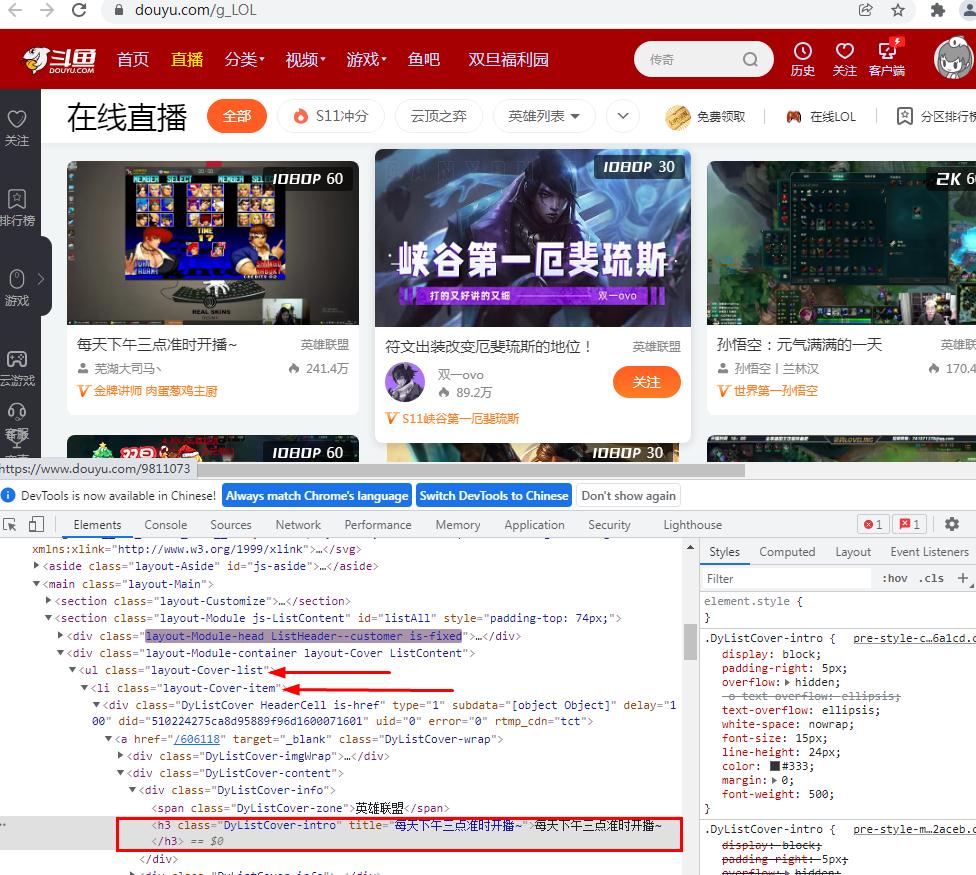Click the browser back arrow

[15, 10]
